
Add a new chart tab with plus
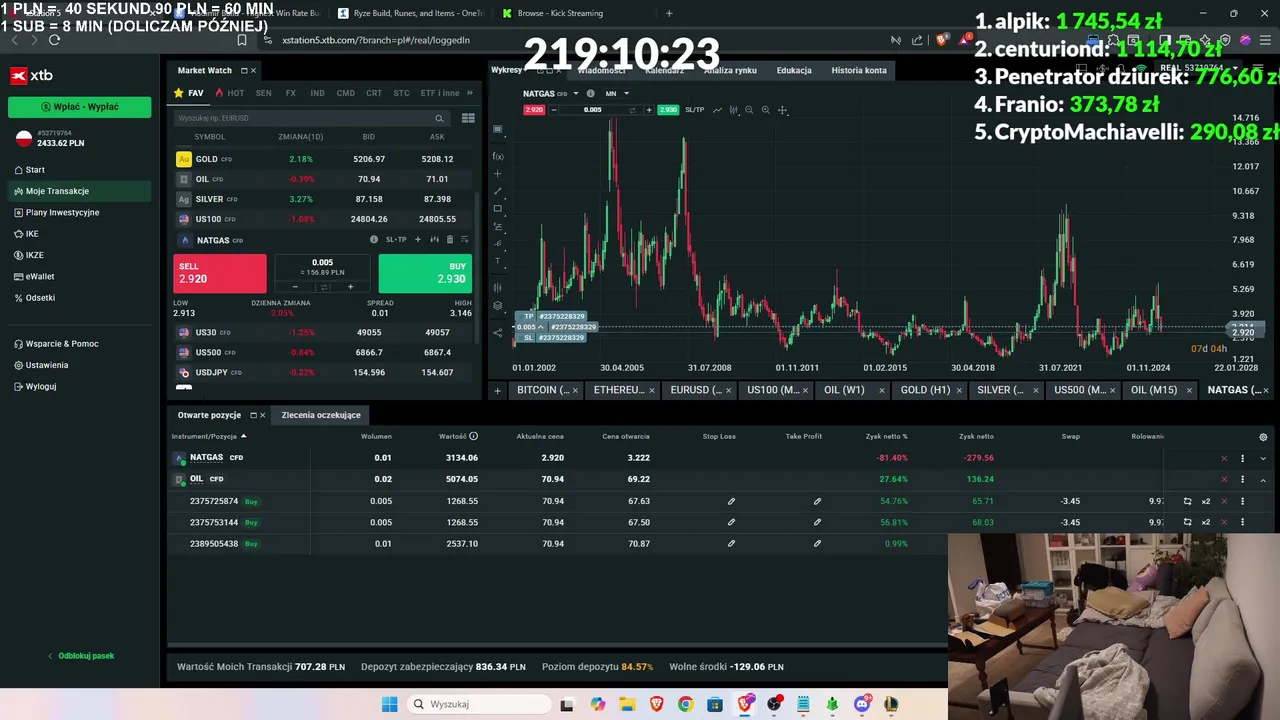497,390
